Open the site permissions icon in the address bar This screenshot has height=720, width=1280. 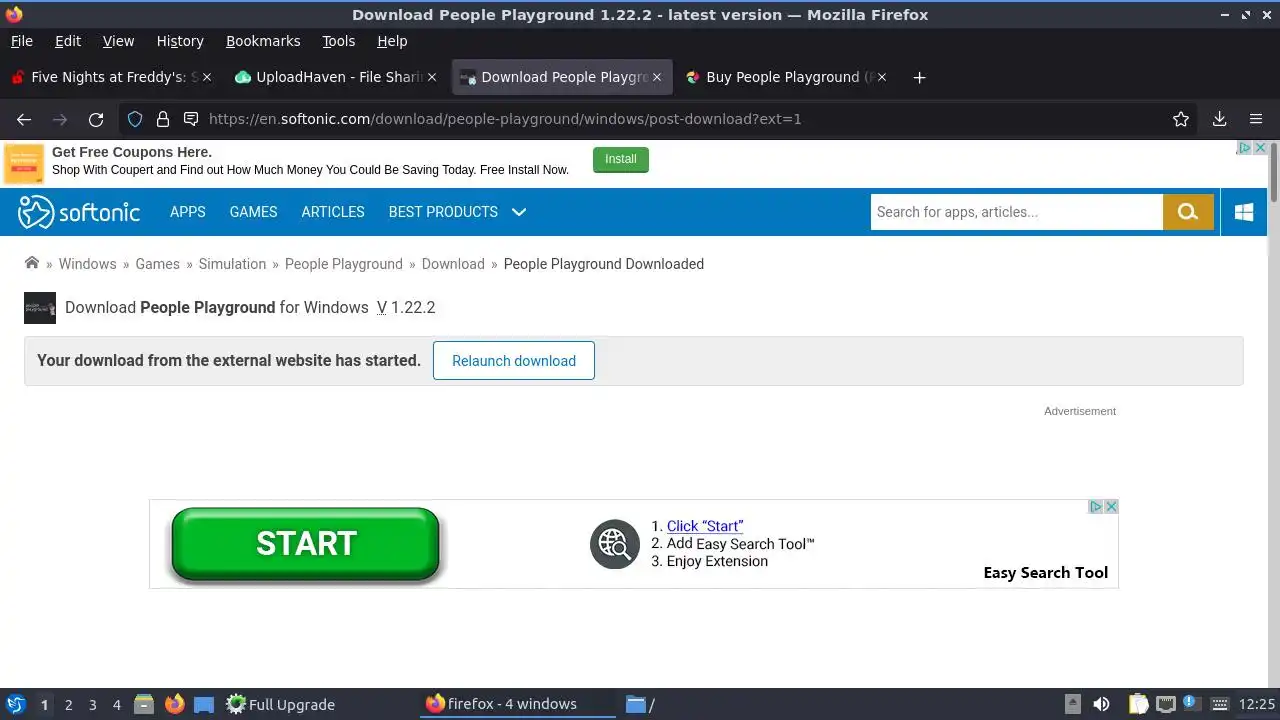(x=191, y=119)
